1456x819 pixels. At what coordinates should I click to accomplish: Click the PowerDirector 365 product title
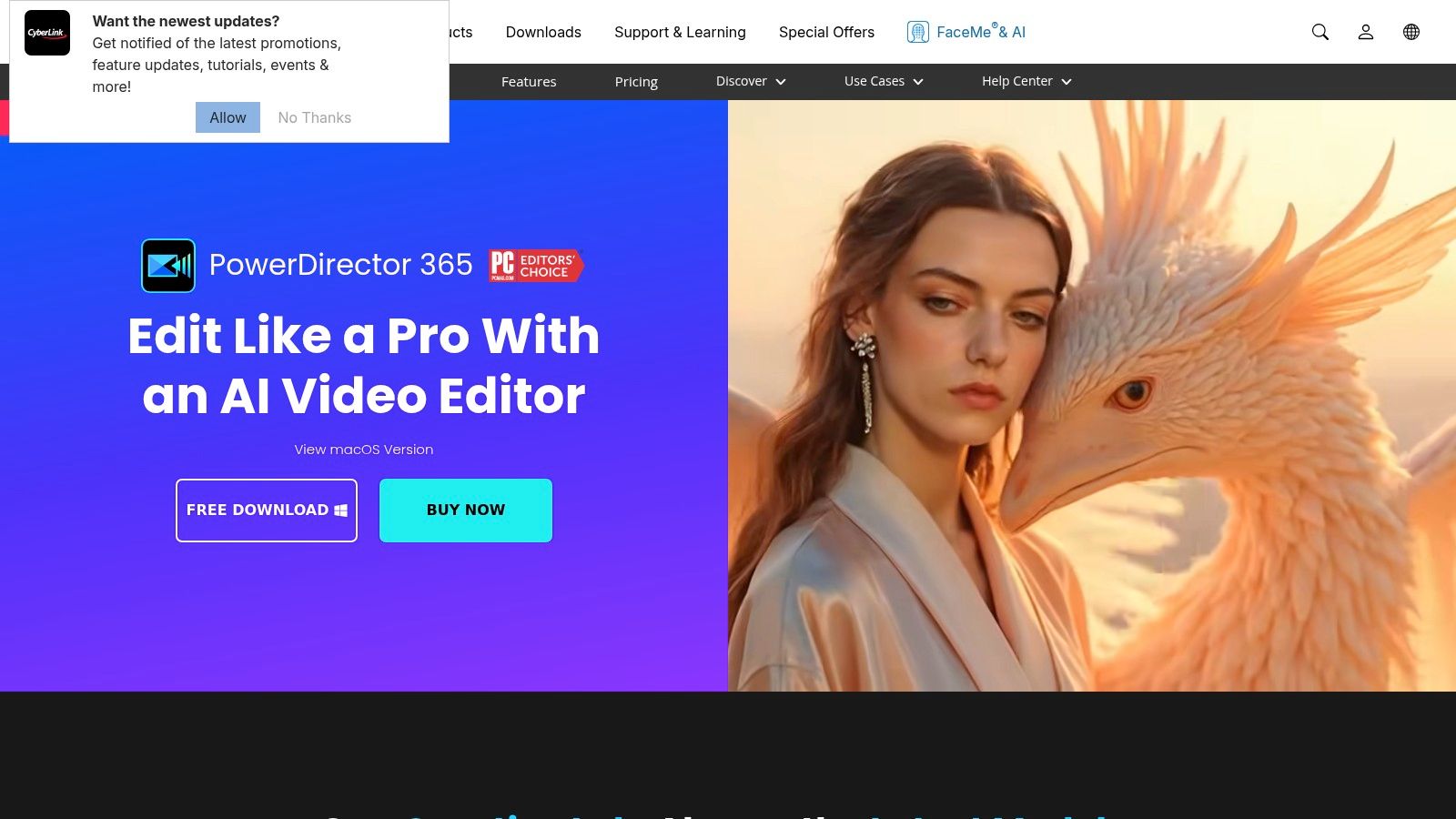click(341, 265)
